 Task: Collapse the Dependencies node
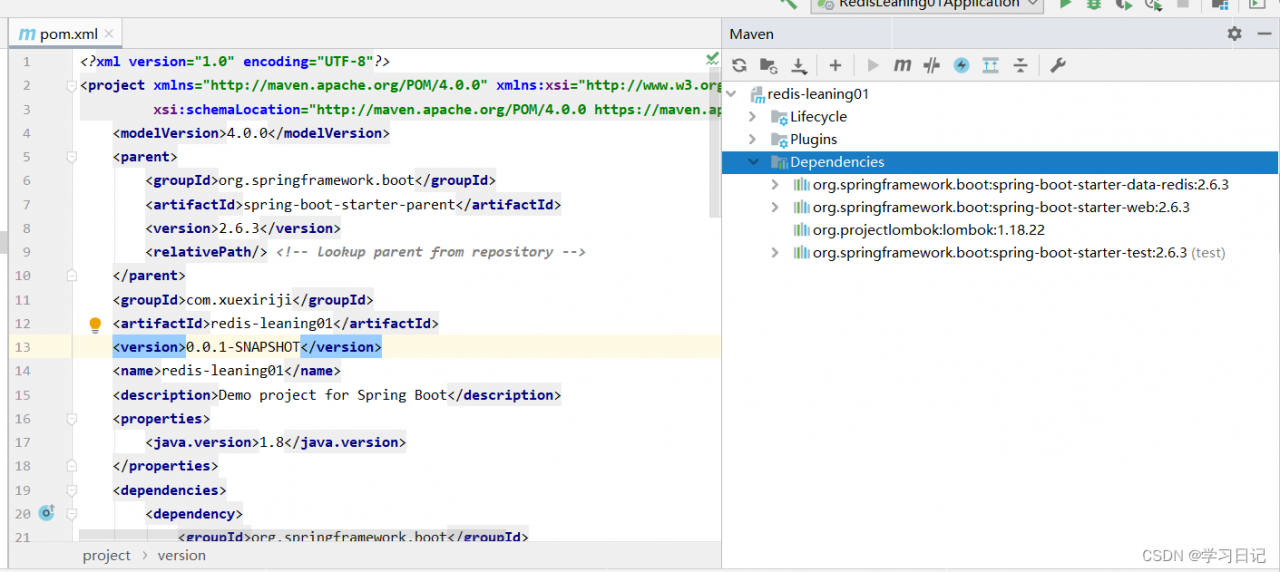point(753,162)
